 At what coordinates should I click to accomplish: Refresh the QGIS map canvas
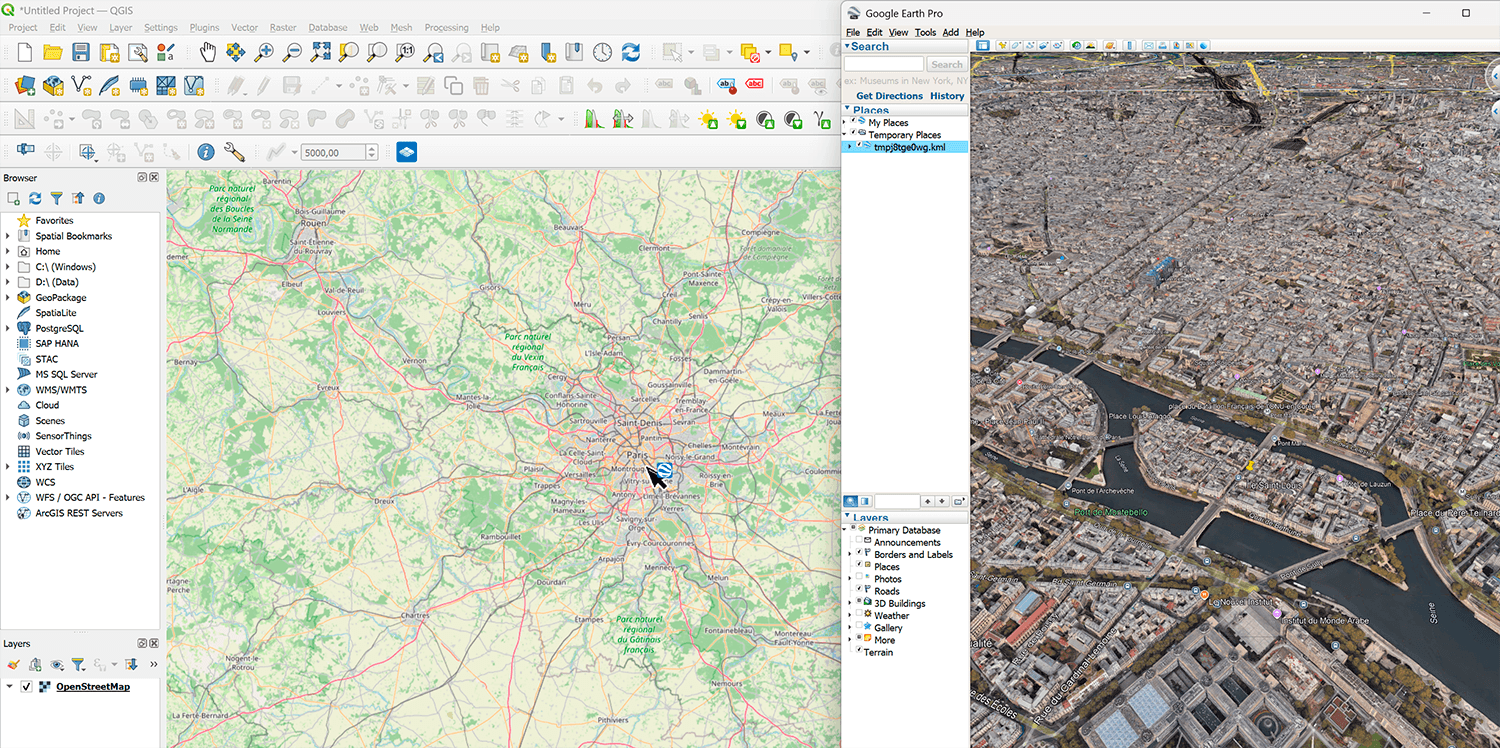click(x=630, y=52)
